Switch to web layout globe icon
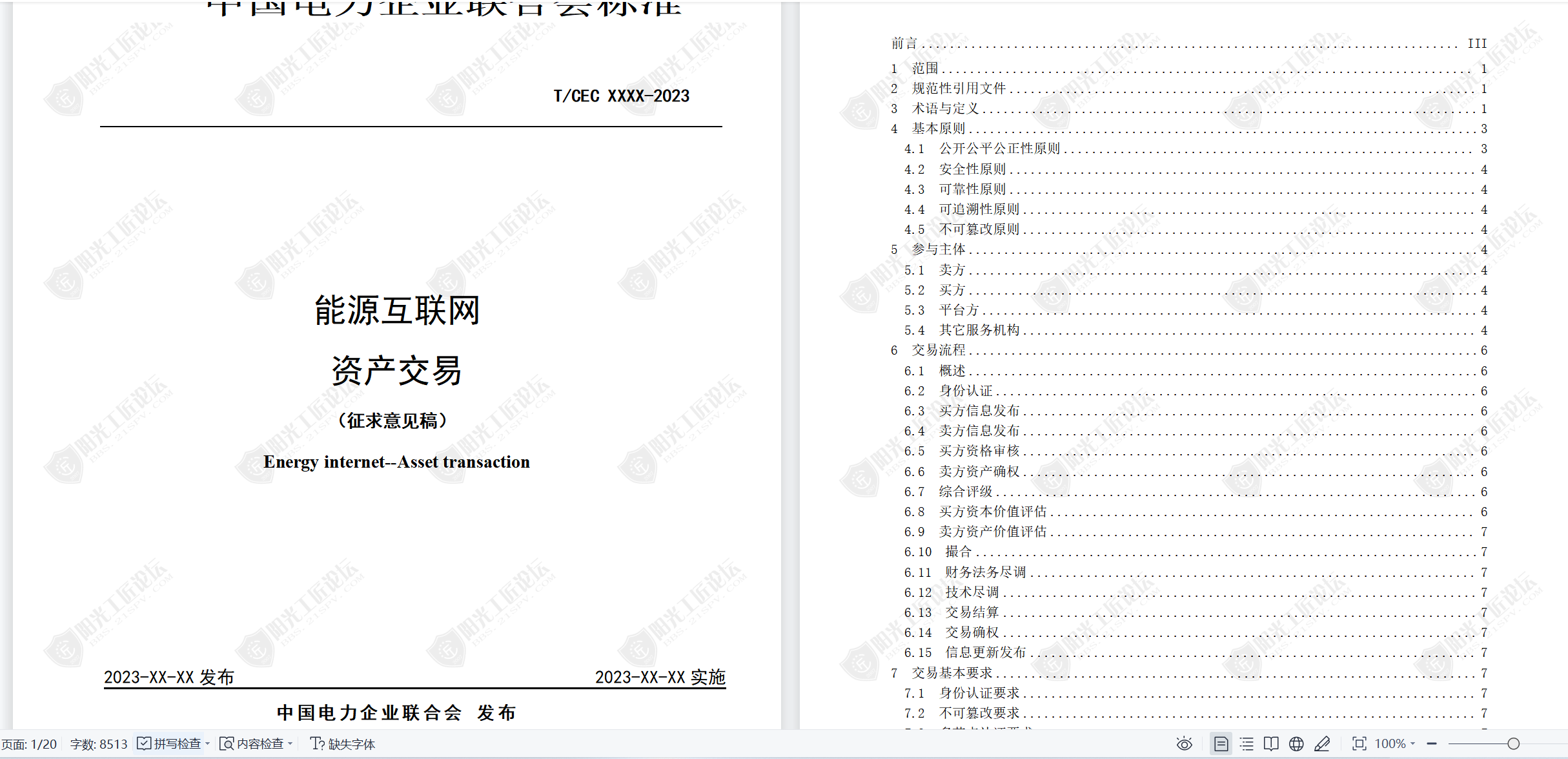Viewport: 1568px width, 759px height. (x=1296, y=744)
